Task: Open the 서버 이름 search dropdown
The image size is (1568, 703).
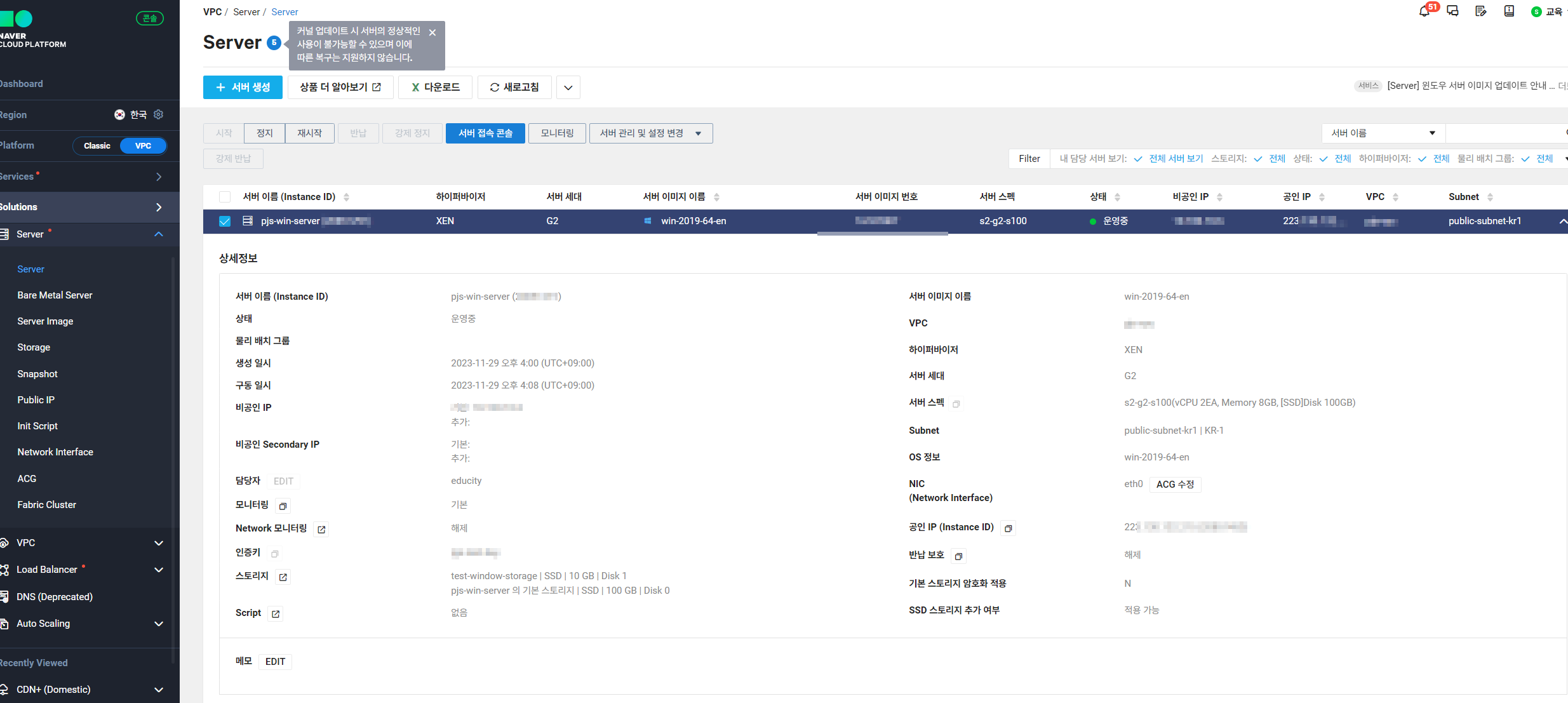Action: pos(1383,133)
